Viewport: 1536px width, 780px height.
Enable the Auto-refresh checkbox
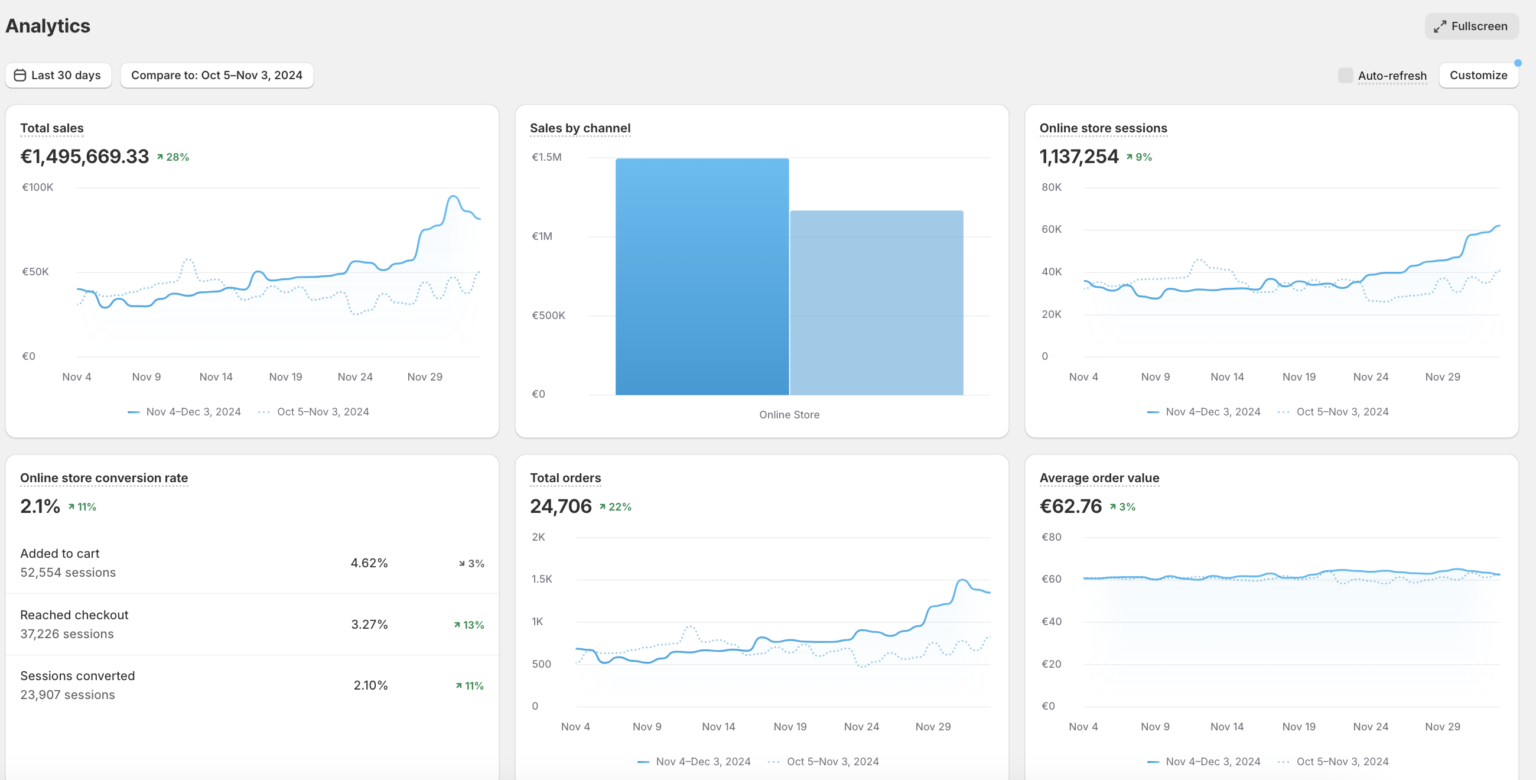[1345, 76]
